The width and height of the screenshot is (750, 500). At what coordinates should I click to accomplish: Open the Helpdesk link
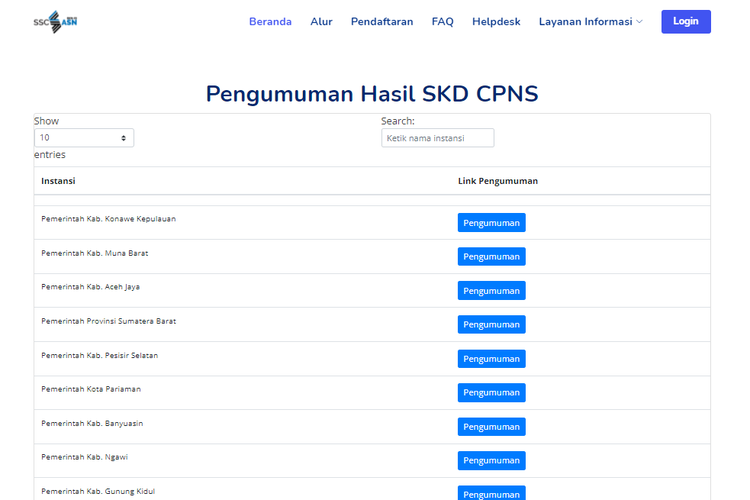496,21
